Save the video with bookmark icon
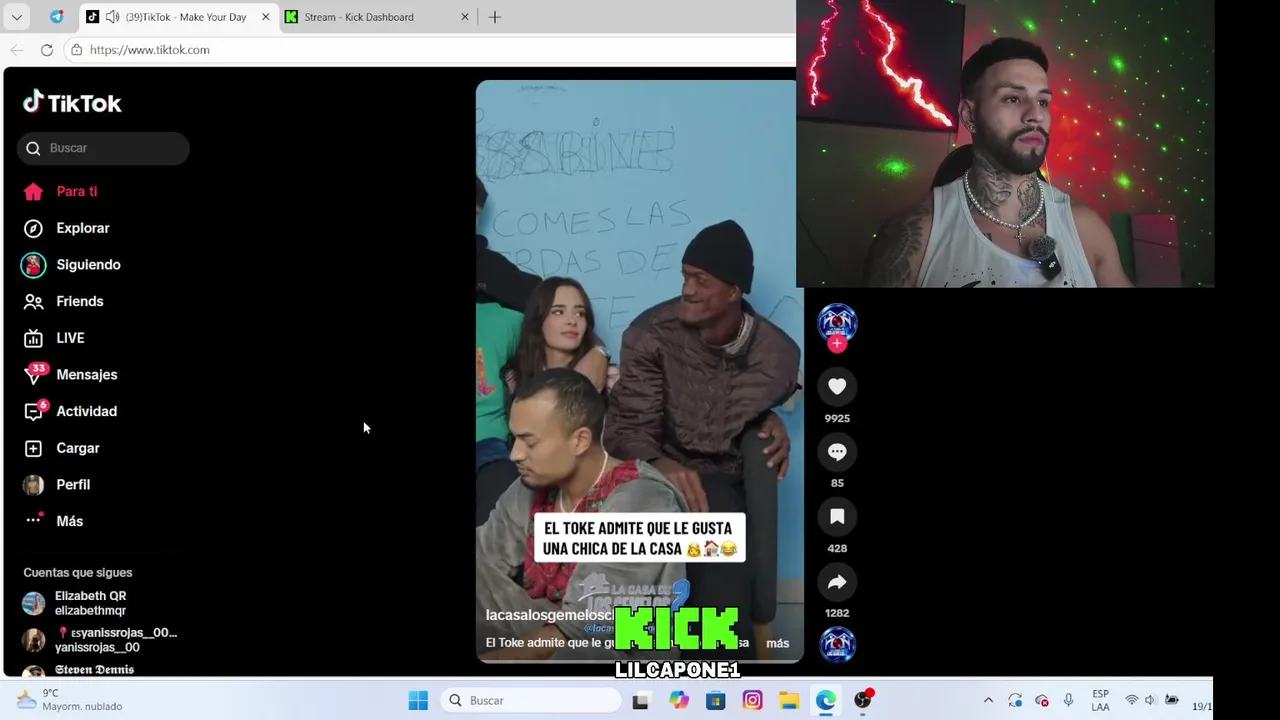 [x=837, y=517]
